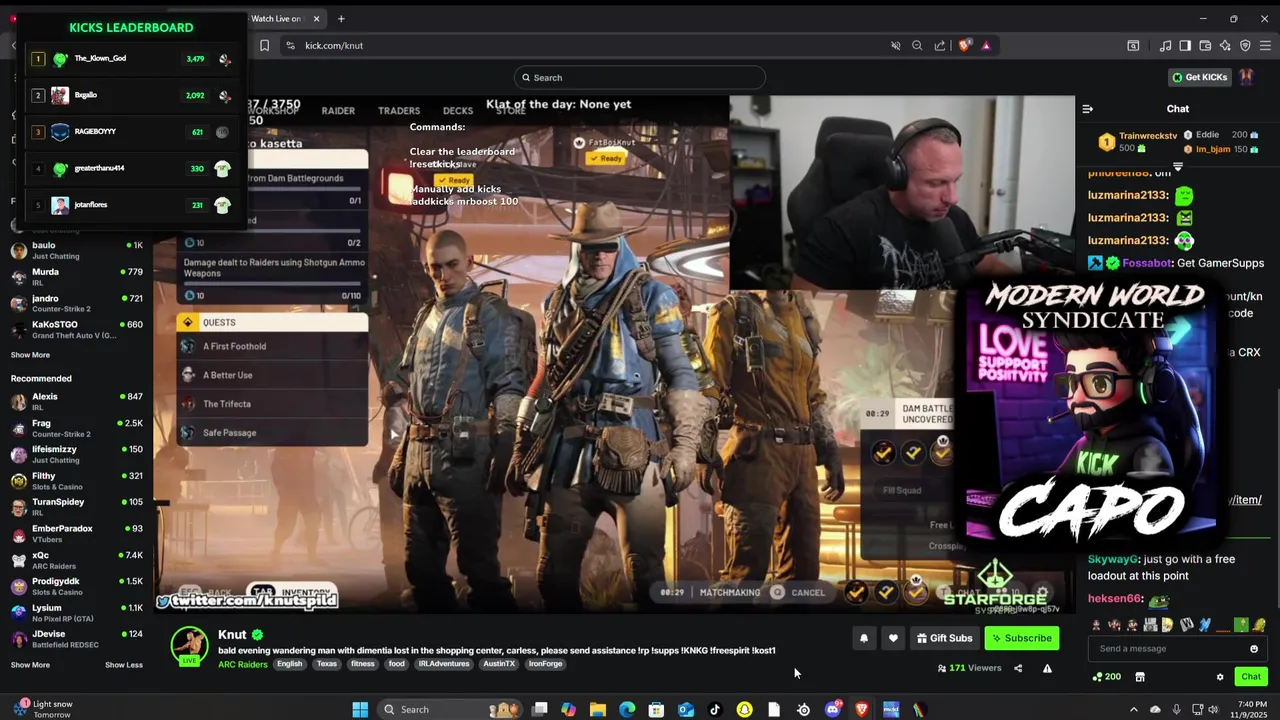
Task: Toggle the browser sidebar panel icon
Action: pyautogui.click(x=1185, y=45)
